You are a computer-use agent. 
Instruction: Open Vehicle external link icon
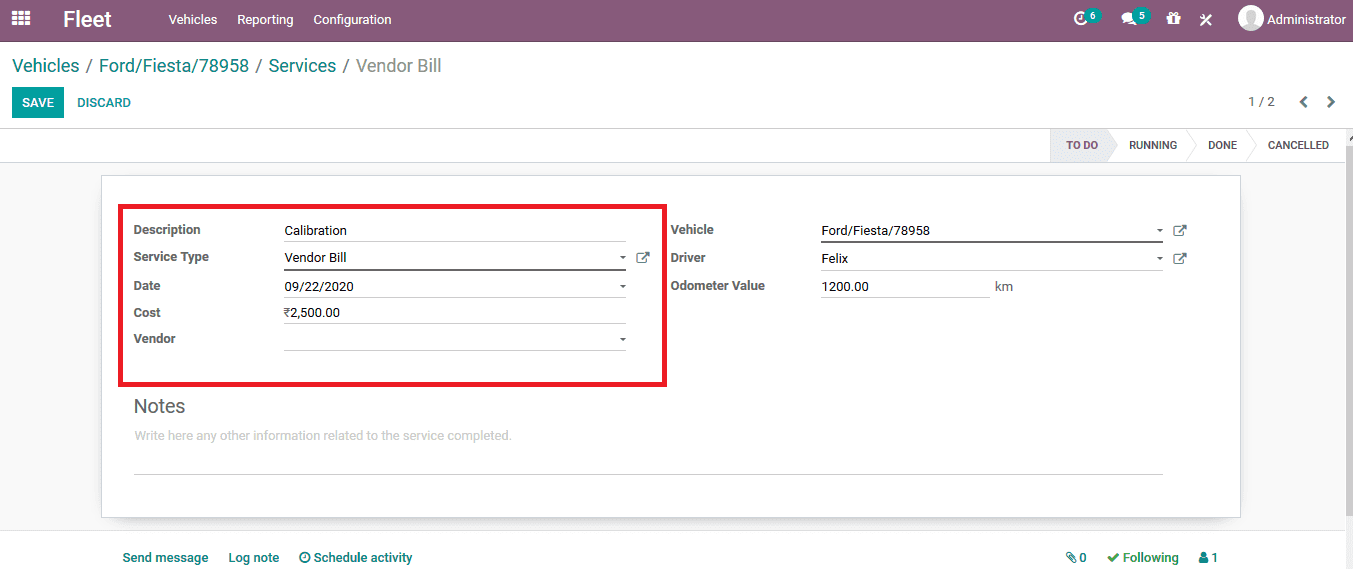1180,231
